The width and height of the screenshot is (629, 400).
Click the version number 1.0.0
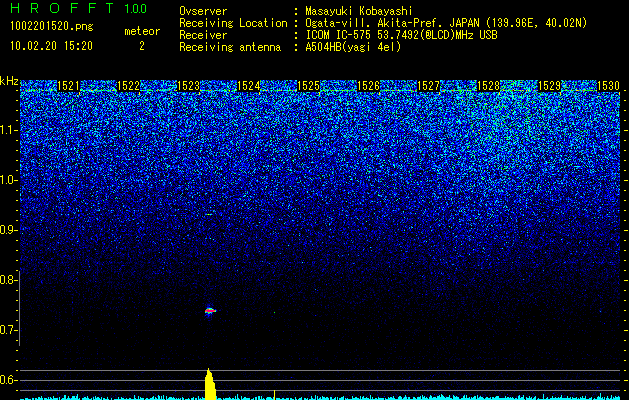coord(136,9)
